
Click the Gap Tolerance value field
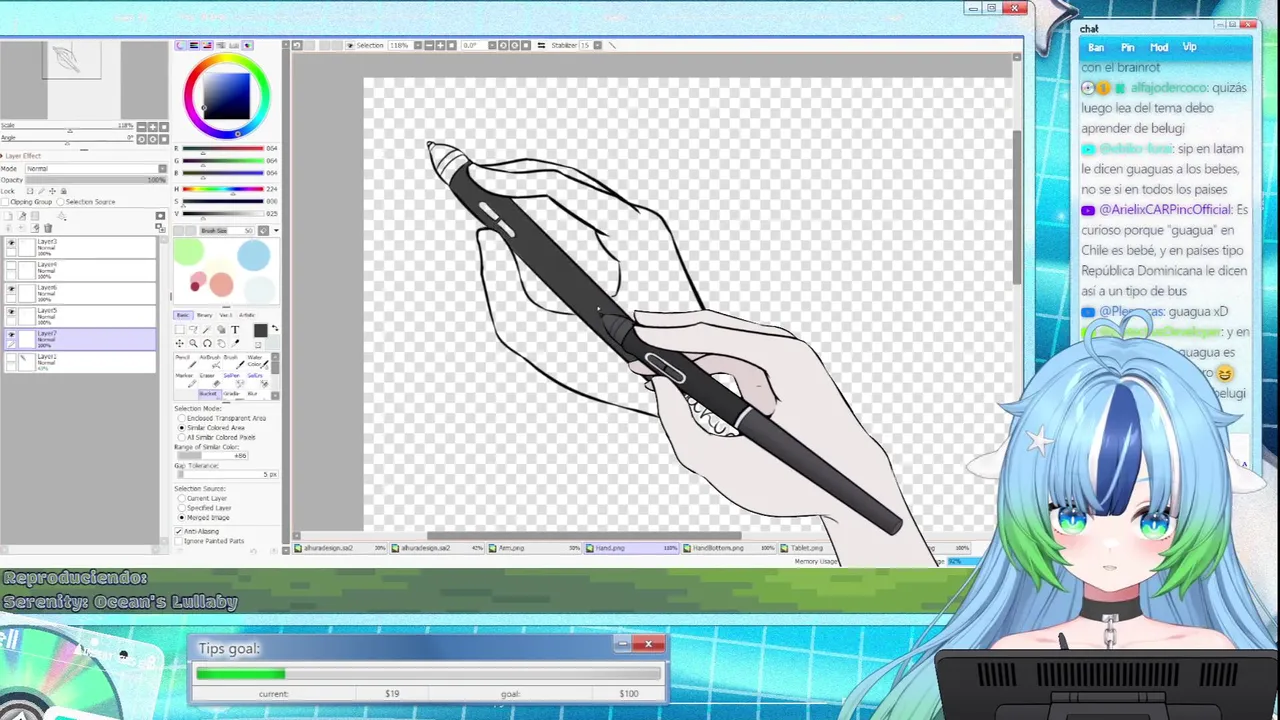(228, 474)
